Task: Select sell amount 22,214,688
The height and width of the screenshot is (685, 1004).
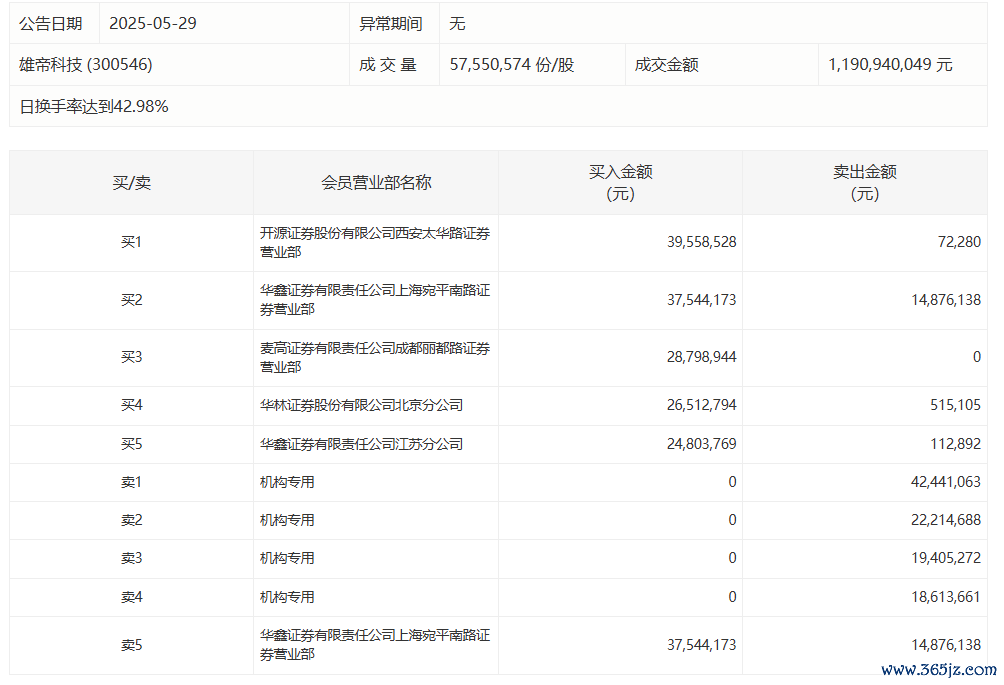Action: click(x=946, y=520)
